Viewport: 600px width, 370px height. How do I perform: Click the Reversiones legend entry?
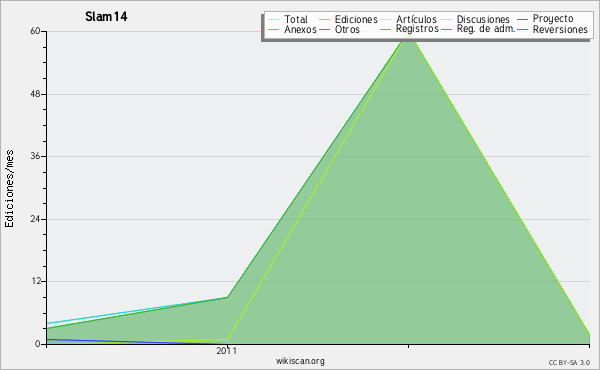click(553, 29)
